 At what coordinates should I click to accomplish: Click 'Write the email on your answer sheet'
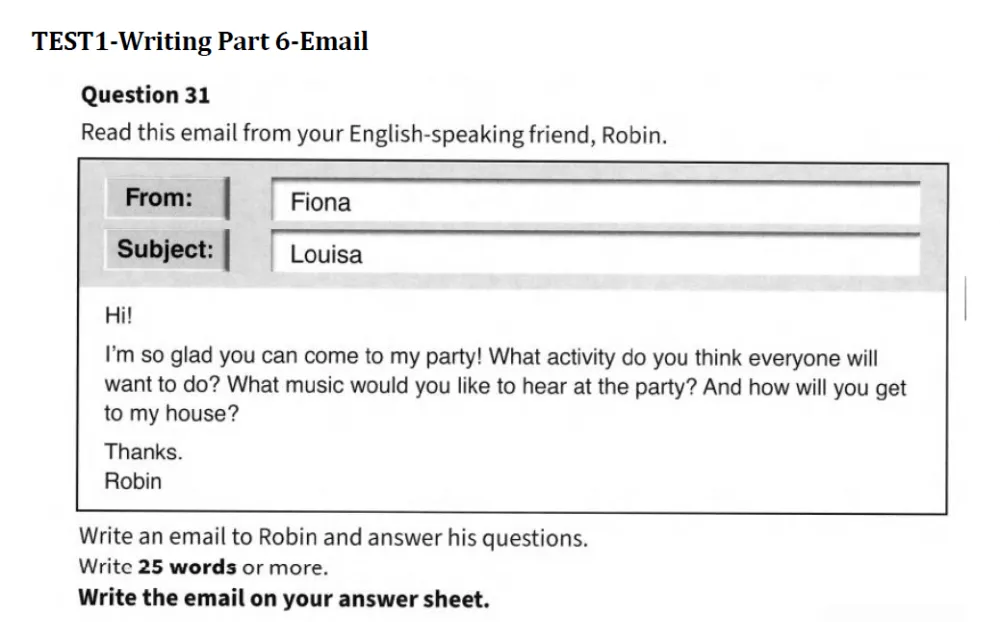point(284,598)
